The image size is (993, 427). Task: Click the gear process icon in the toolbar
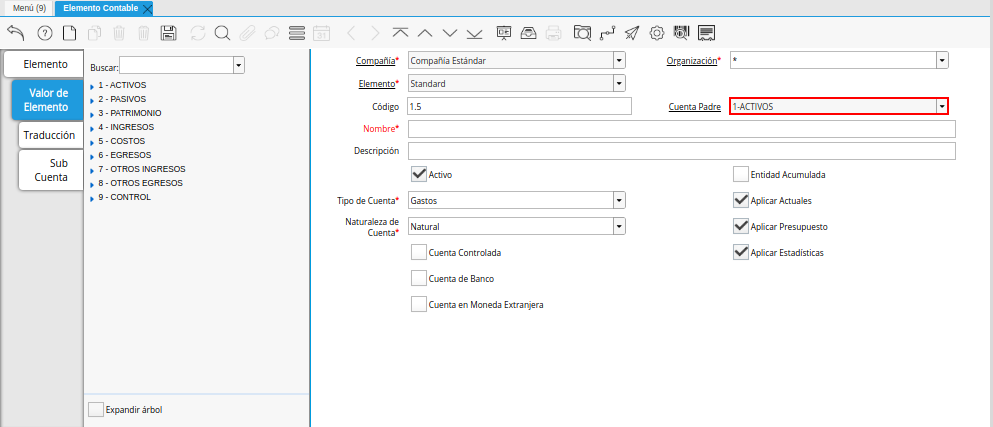[657, 32]
